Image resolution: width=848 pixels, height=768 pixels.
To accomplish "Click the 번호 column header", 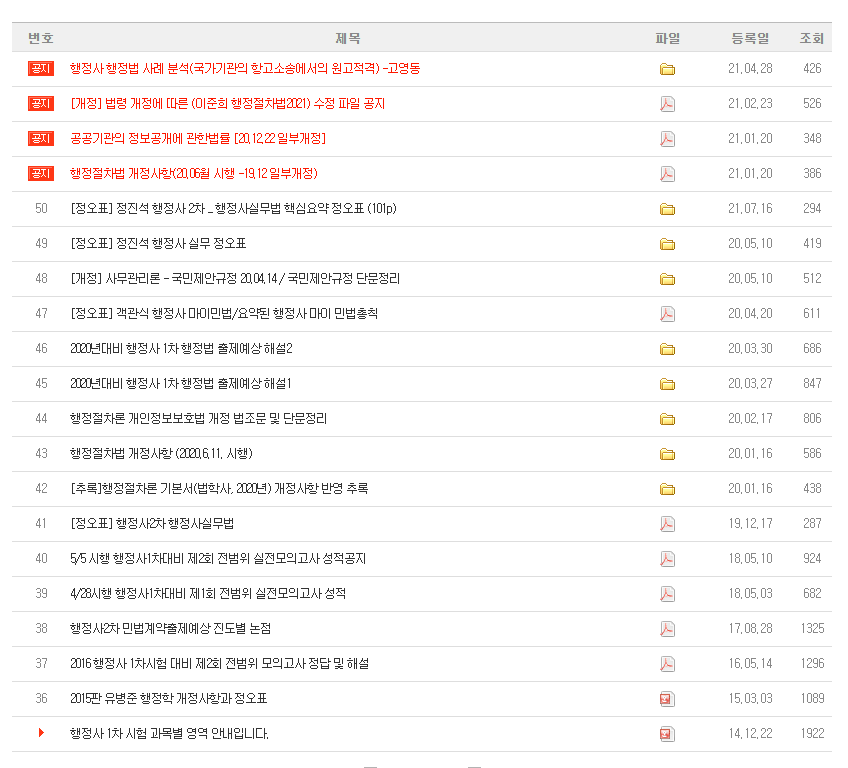I will coord(41,38).
